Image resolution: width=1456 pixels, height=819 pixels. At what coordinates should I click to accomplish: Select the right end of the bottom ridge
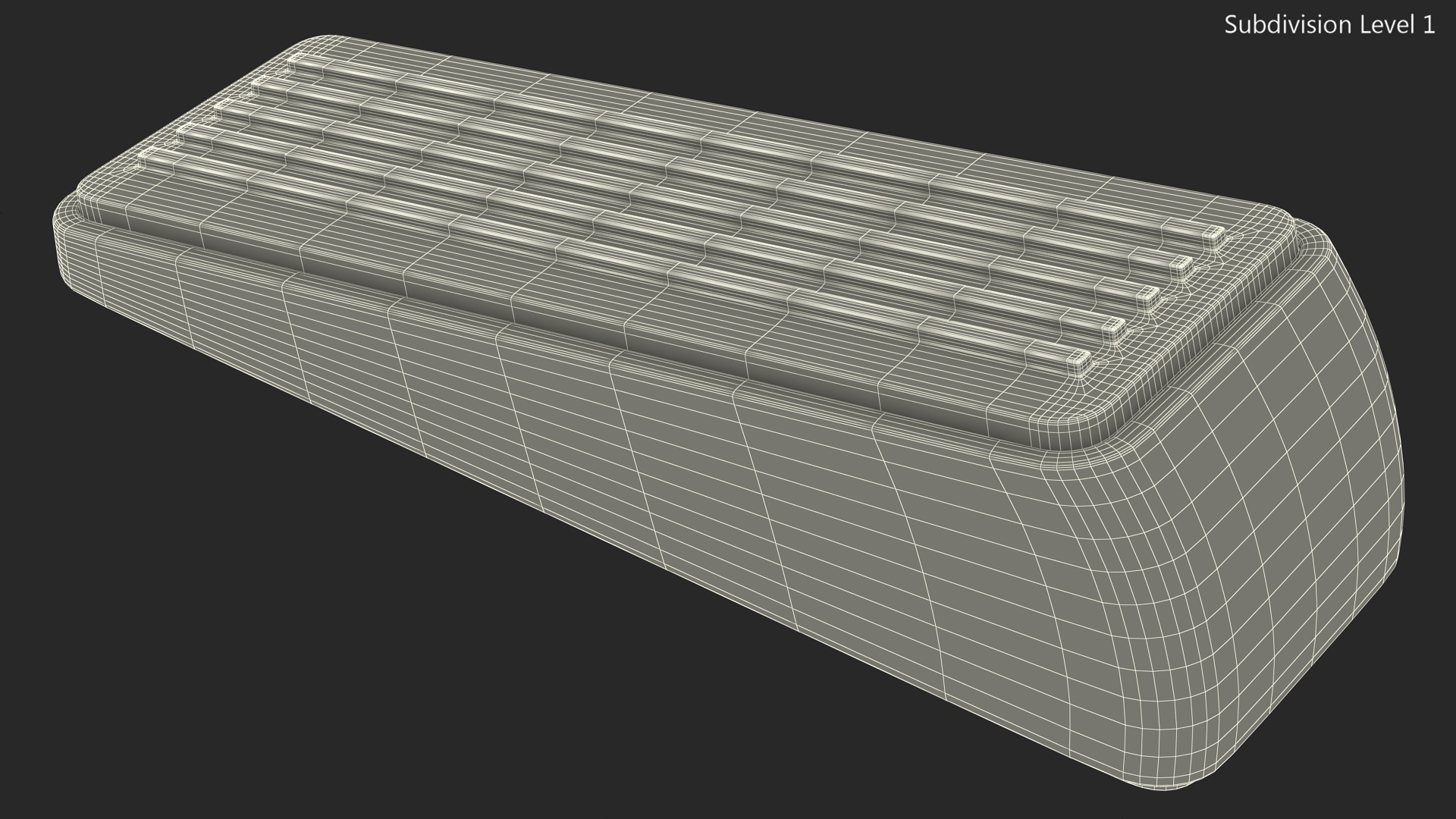(1080, 362)
